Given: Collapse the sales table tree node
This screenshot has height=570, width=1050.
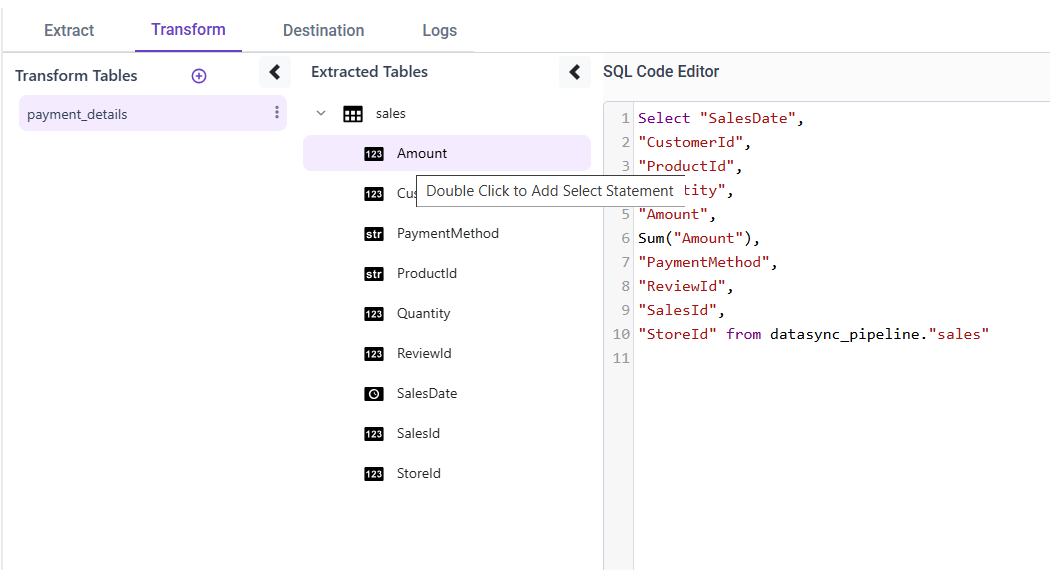Looking at the screenshot, I should 321,114.
